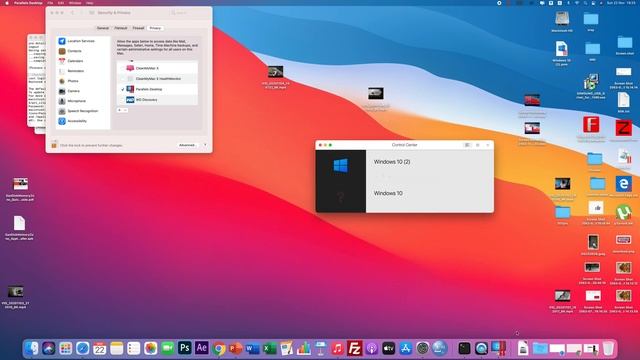Open App Store from the Dock
Viewport: 640px width, 360px height.
[x=406, y=348]
